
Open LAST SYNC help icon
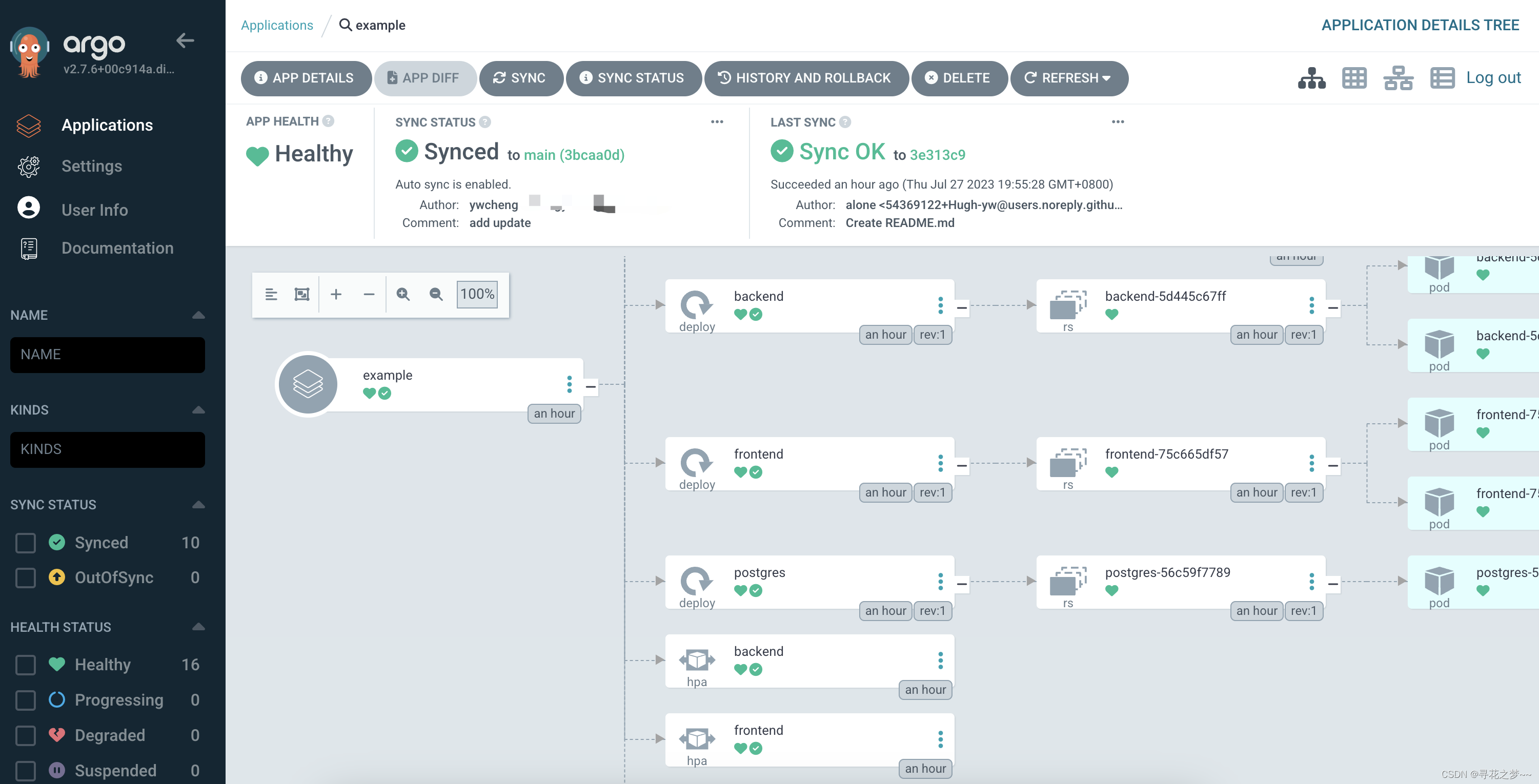pos(845,122)
